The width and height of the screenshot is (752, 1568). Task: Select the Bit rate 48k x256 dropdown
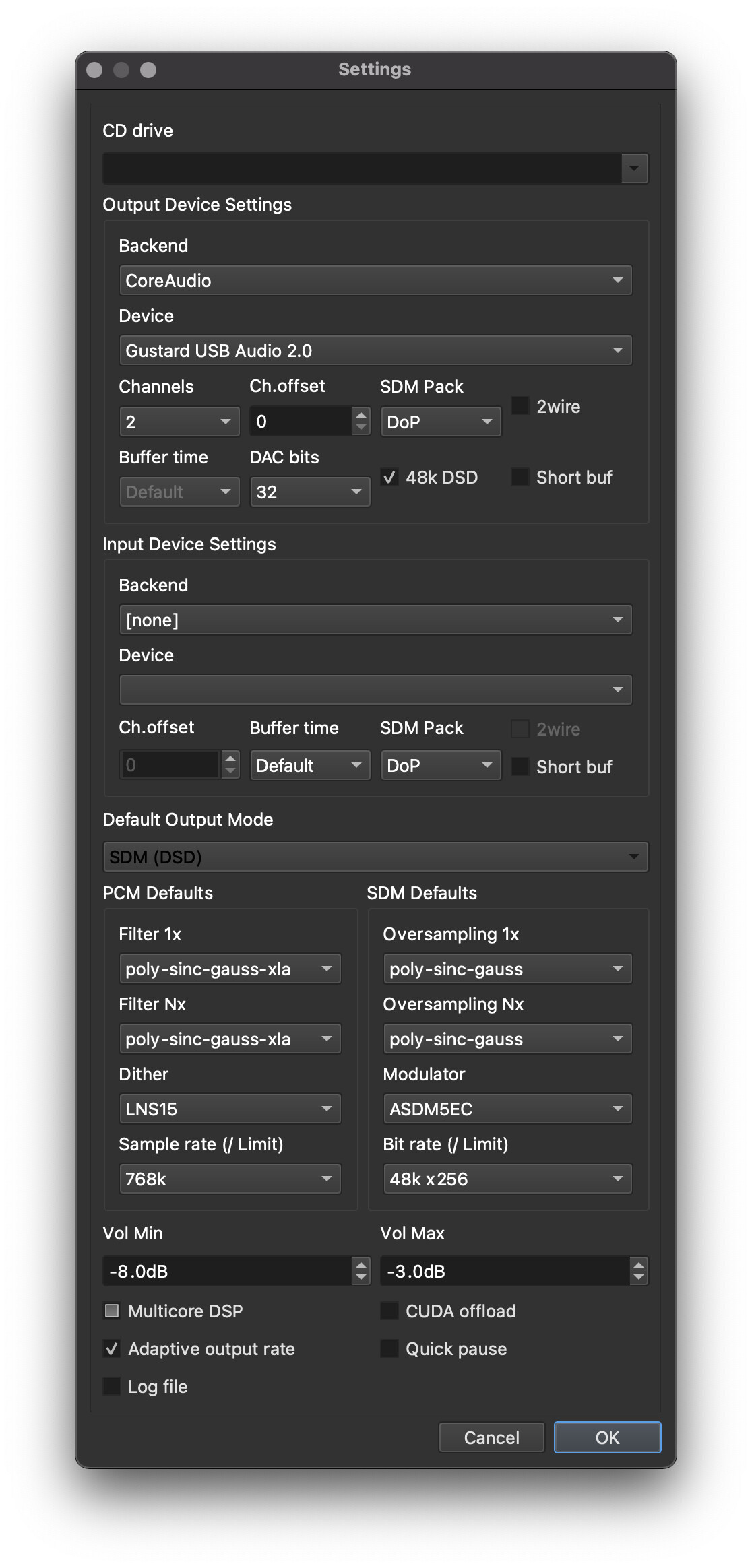[x=507, y=1179]
